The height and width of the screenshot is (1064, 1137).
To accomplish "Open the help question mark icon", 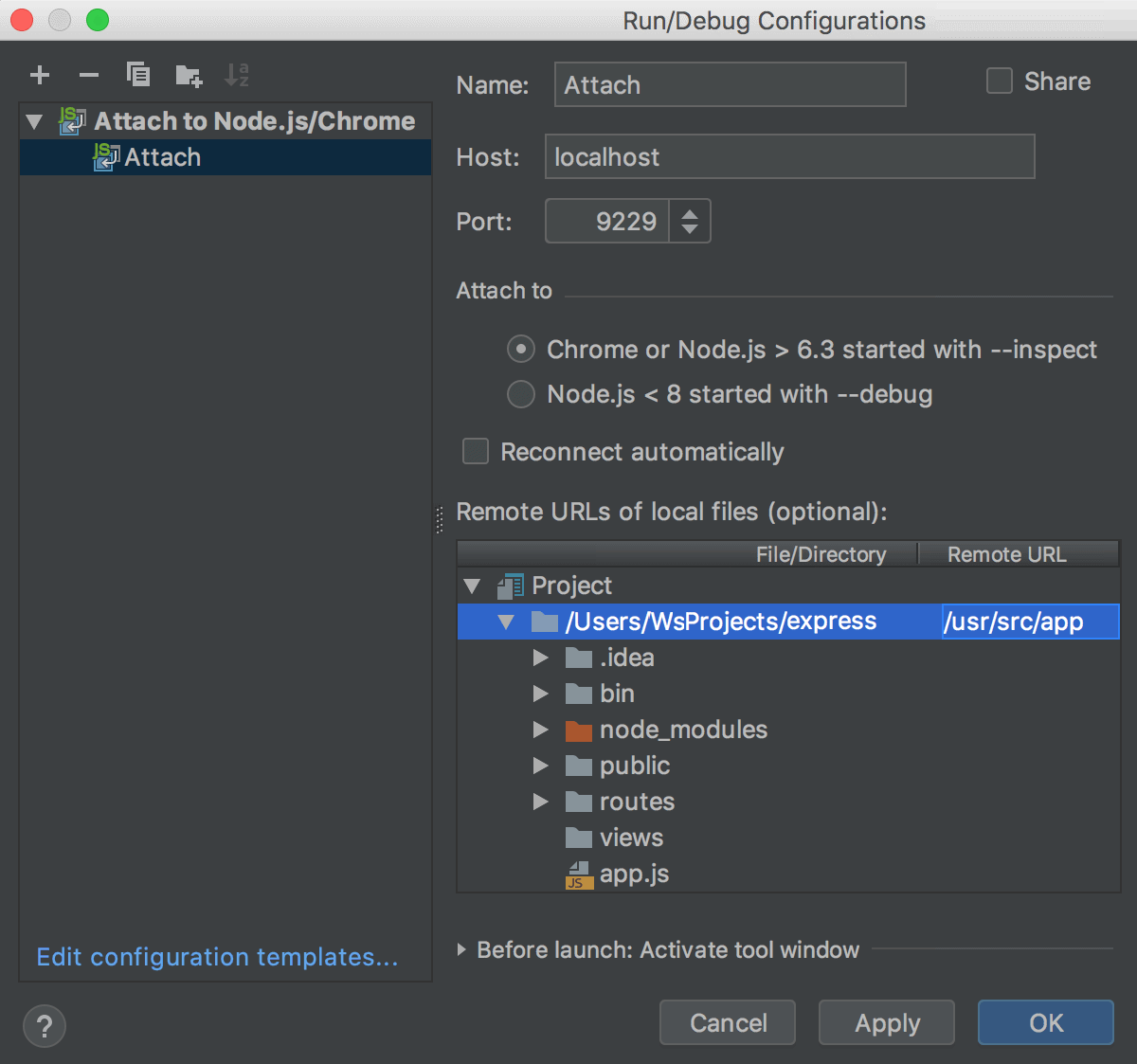I will tap(44, 1025).
